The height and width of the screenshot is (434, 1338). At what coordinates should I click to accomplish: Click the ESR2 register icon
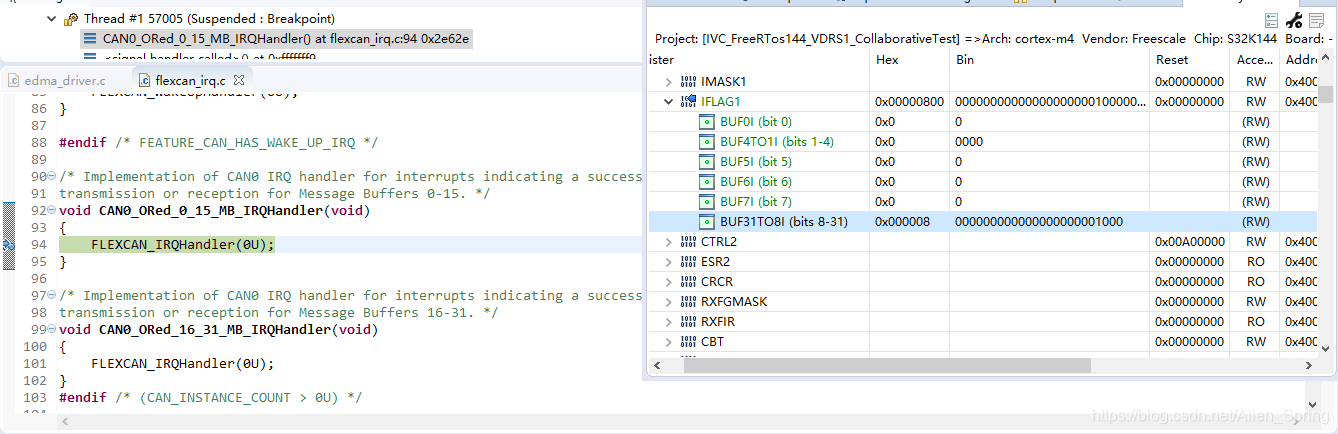(688, 261)
